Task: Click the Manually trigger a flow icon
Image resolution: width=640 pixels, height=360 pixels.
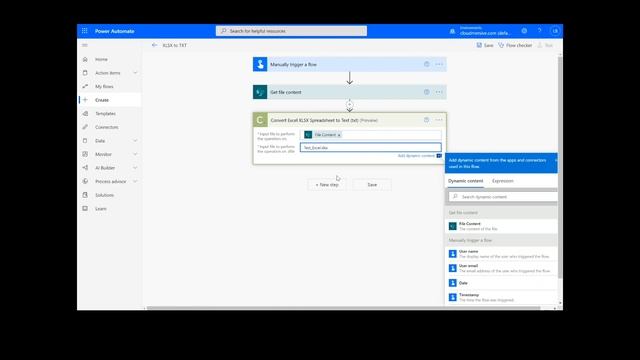Action: (260, 64)
